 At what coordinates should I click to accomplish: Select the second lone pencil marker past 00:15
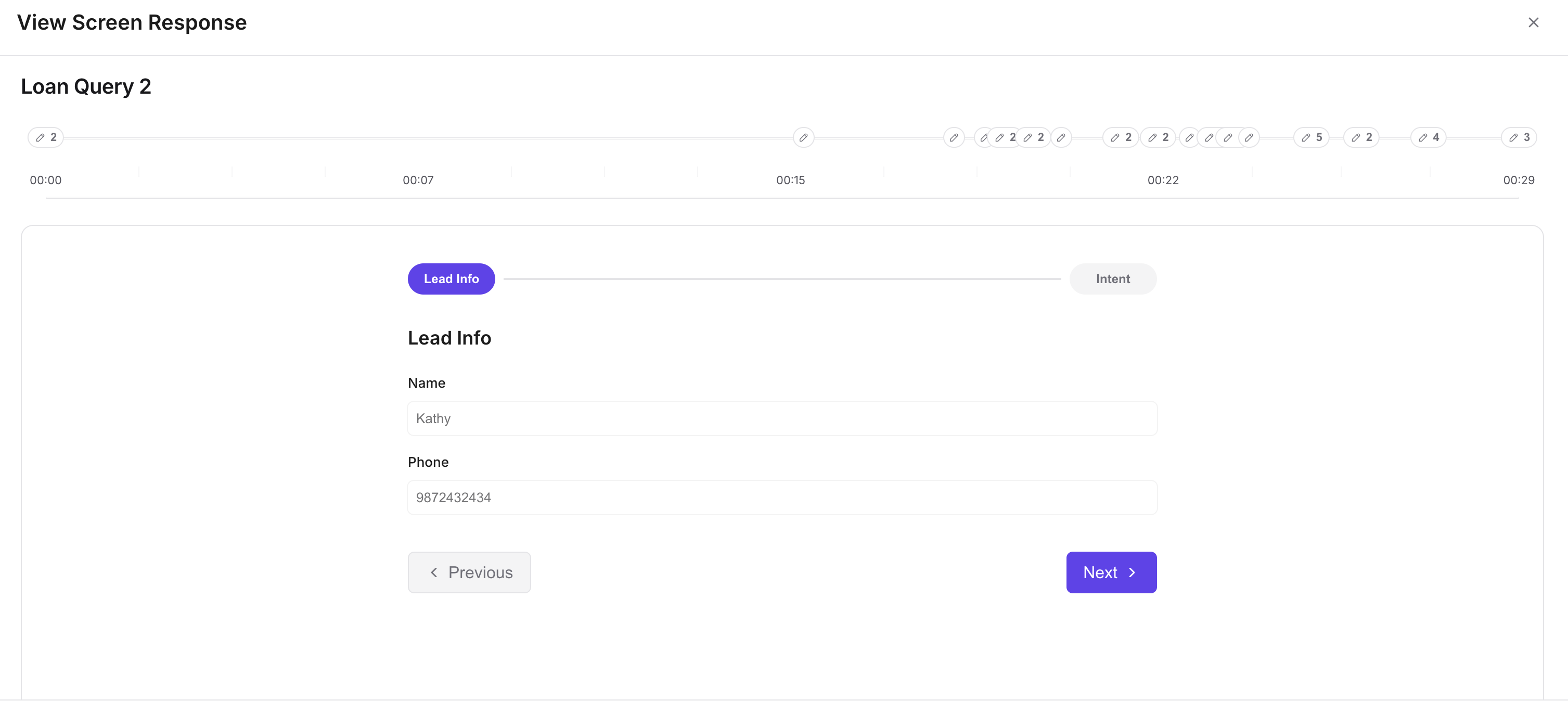954,137
